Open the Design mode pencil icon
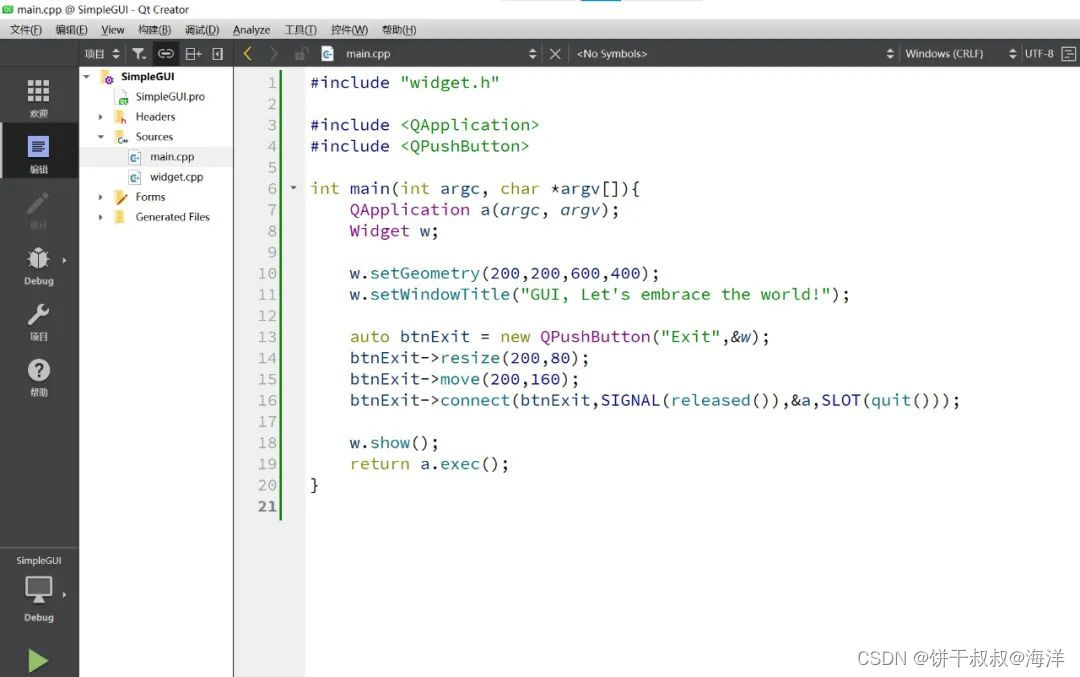The width and height of the screenshot is (1080, 677). click(38, 203)
